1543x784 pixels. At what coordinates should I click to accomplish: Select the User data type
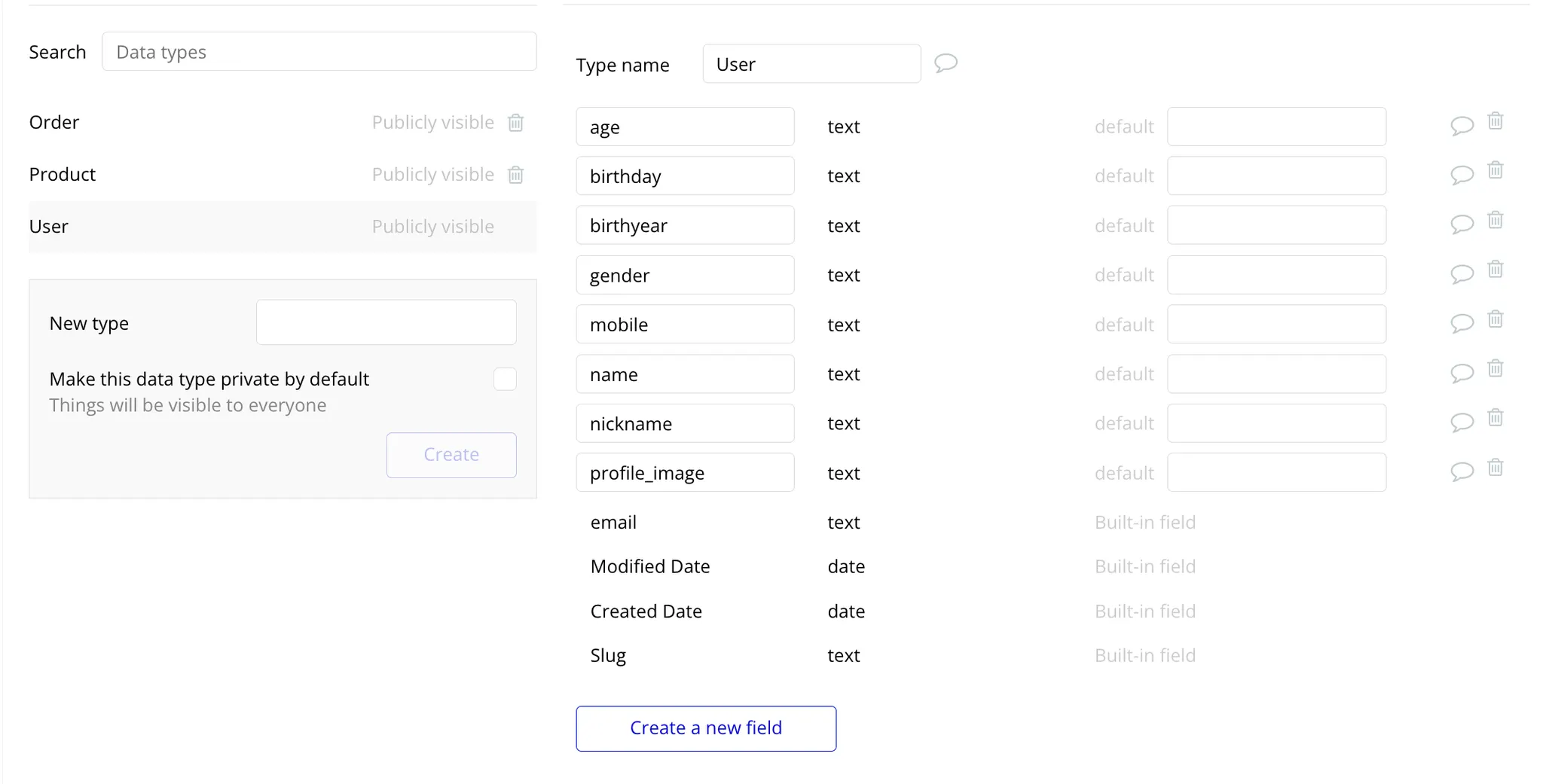[49, 227]
